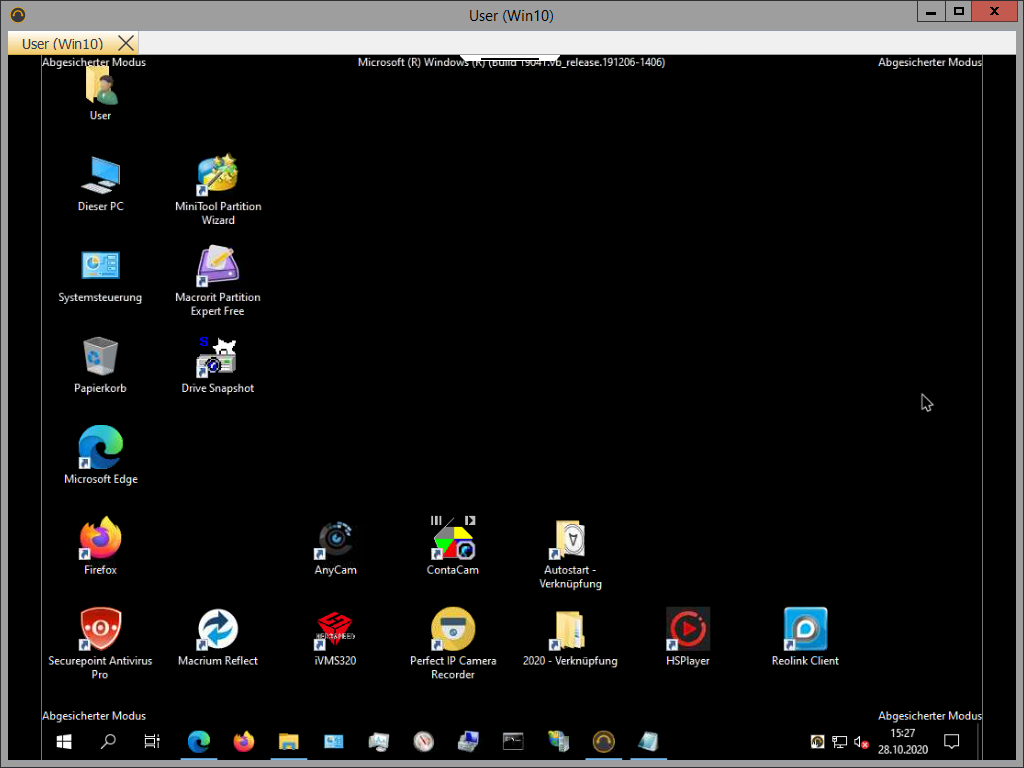
Task: Click the taskbar search magnifier
Action: (x=108, y=741)
